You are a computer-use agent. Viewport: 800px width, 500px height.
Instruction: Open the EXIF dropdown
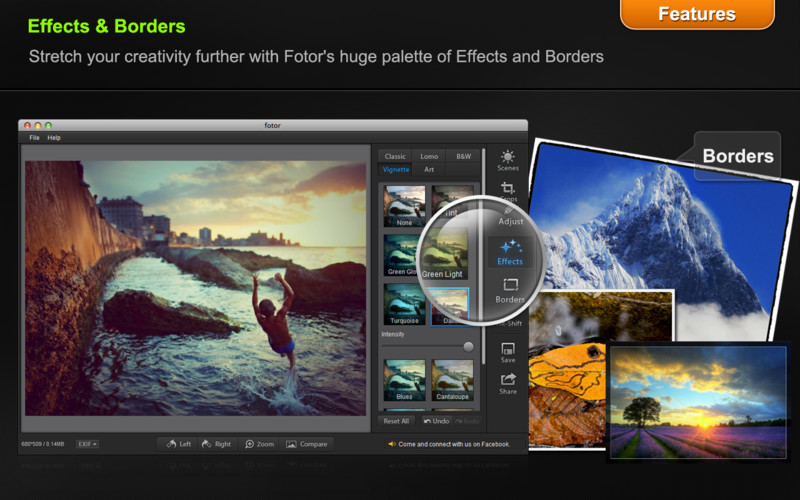click(87, 444)
